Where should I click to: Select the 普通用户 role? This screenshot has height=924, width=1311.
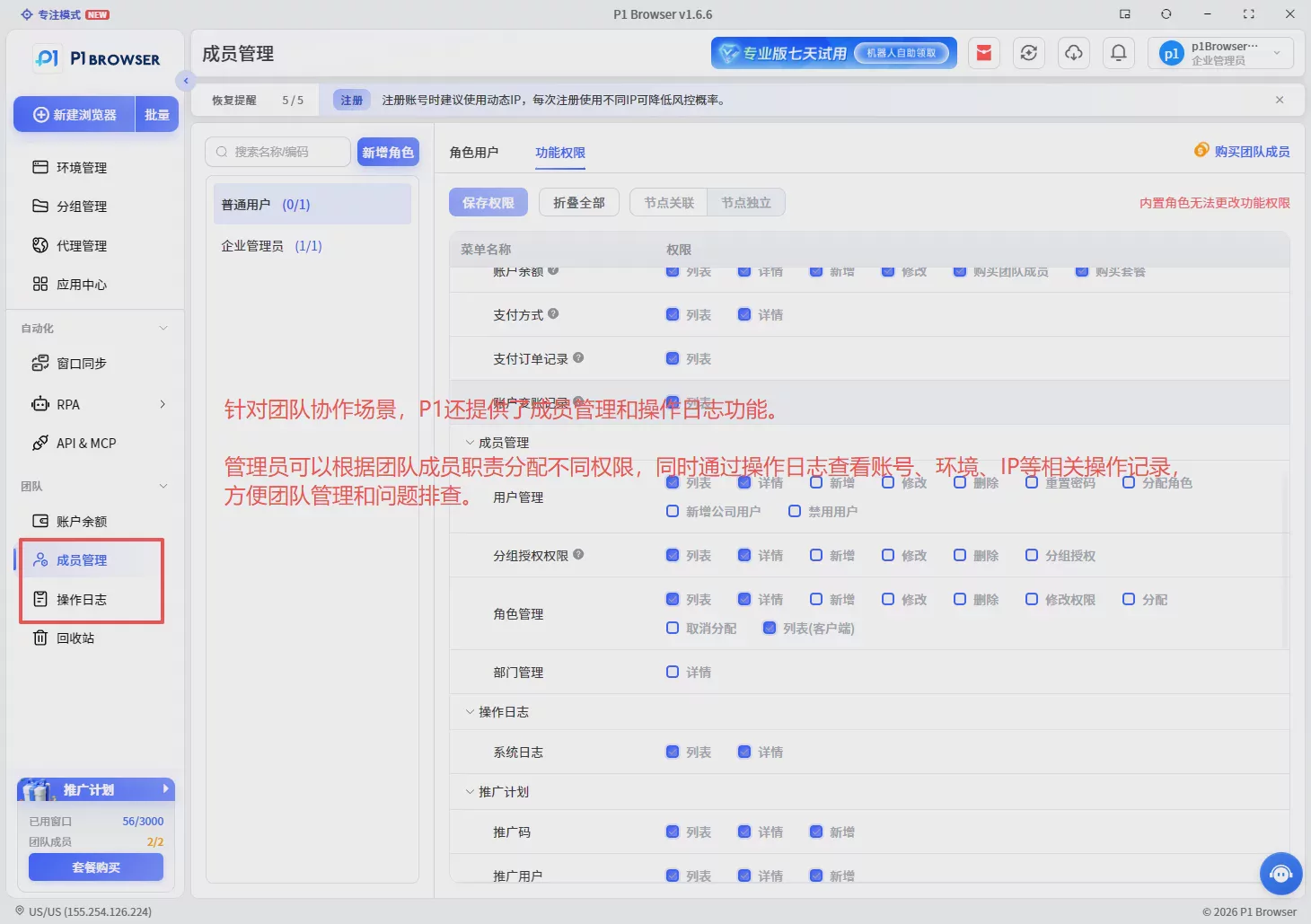(312, 204)
